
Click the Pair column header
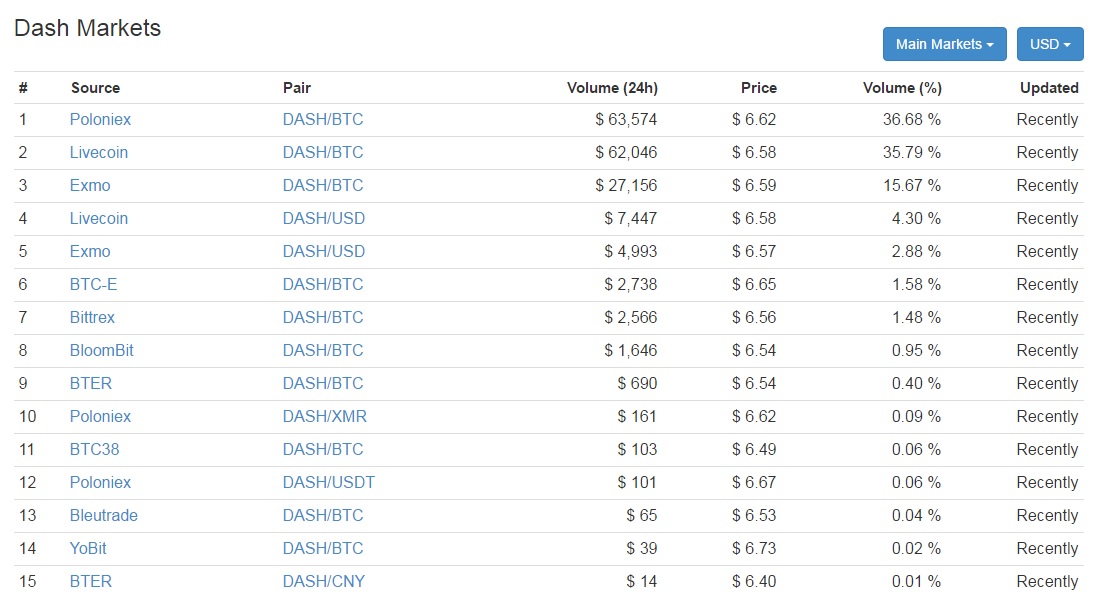coord(297,88)
